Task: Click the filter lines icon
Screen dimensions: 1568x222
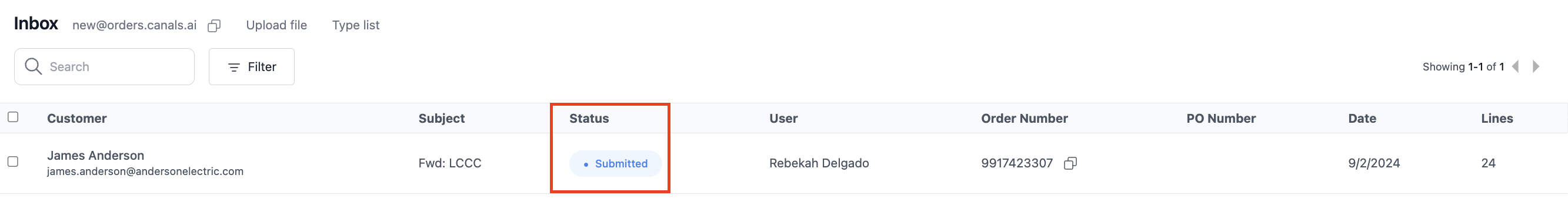Action: point(233,67)
